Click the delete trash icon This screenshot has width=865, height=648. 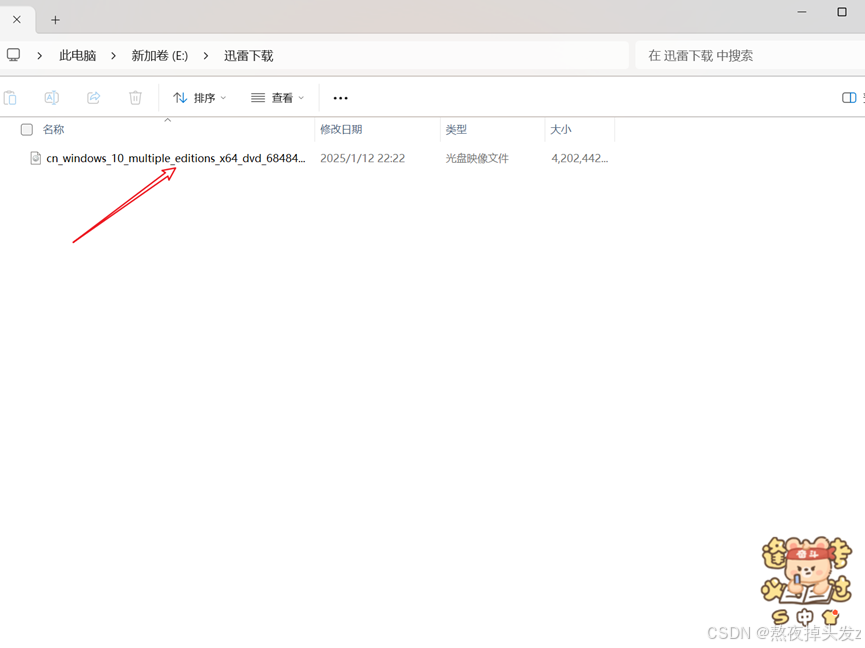coord(135,98)
